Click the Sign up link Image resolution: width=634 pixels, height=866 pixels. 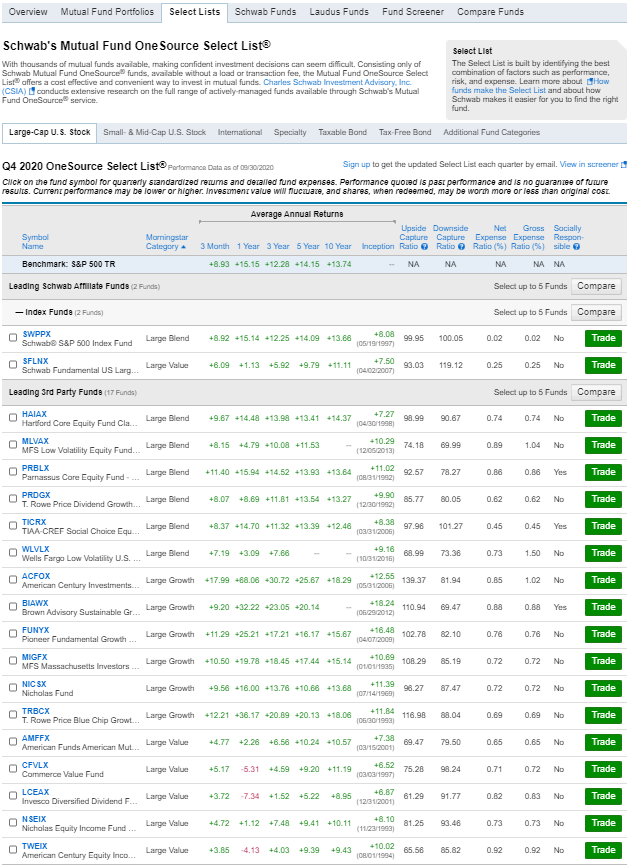coord(356,164)
